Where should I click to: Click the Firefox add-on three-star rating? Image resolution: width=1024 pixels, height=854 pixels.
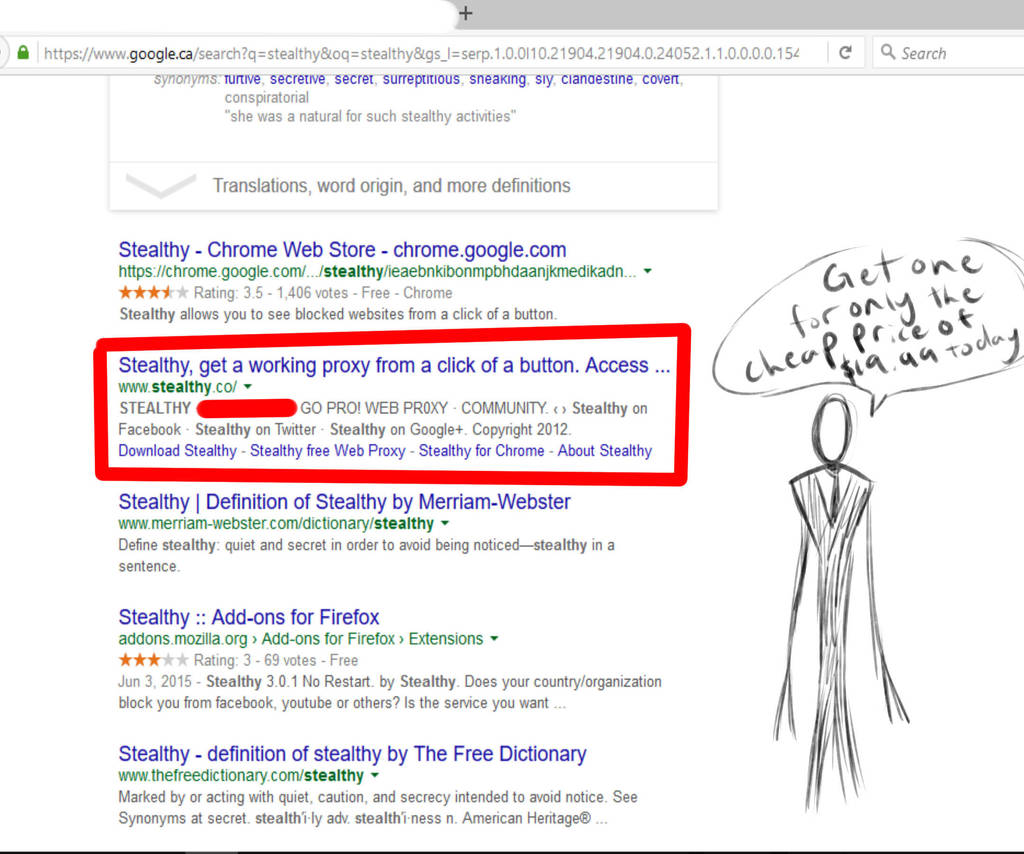[153, 659]
